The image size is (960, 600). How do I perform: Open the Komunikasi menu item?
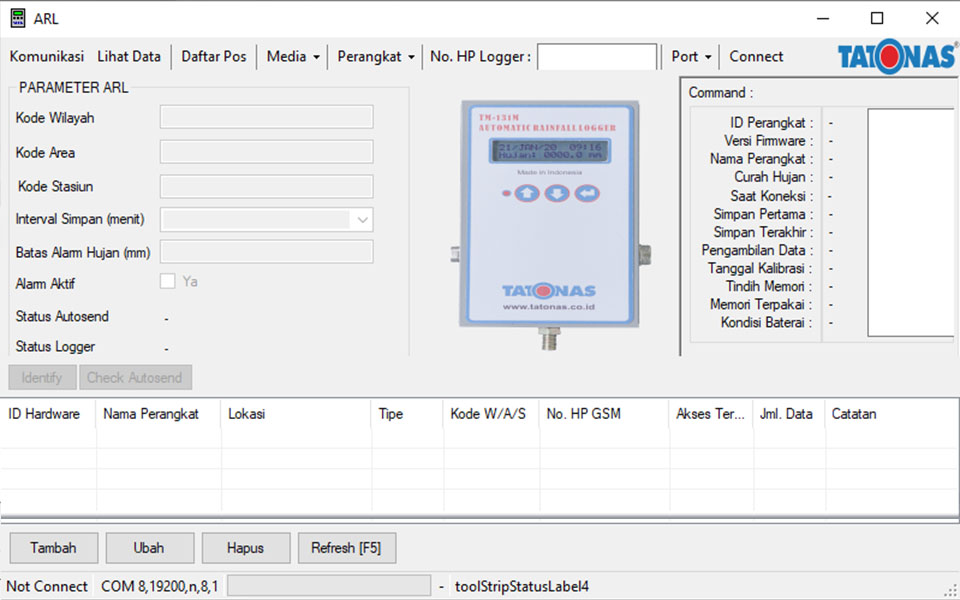(47, 57)
